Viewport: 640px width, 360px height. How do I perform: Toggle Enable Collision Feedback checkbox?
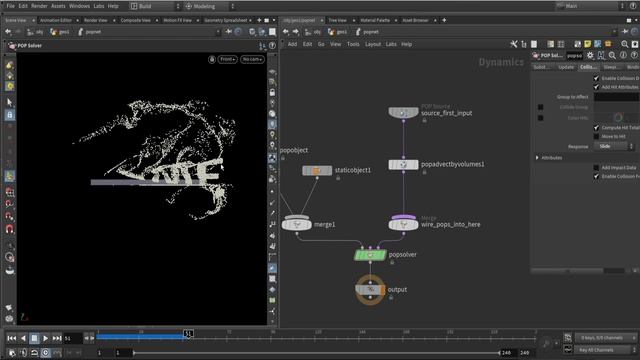point(596,176)
